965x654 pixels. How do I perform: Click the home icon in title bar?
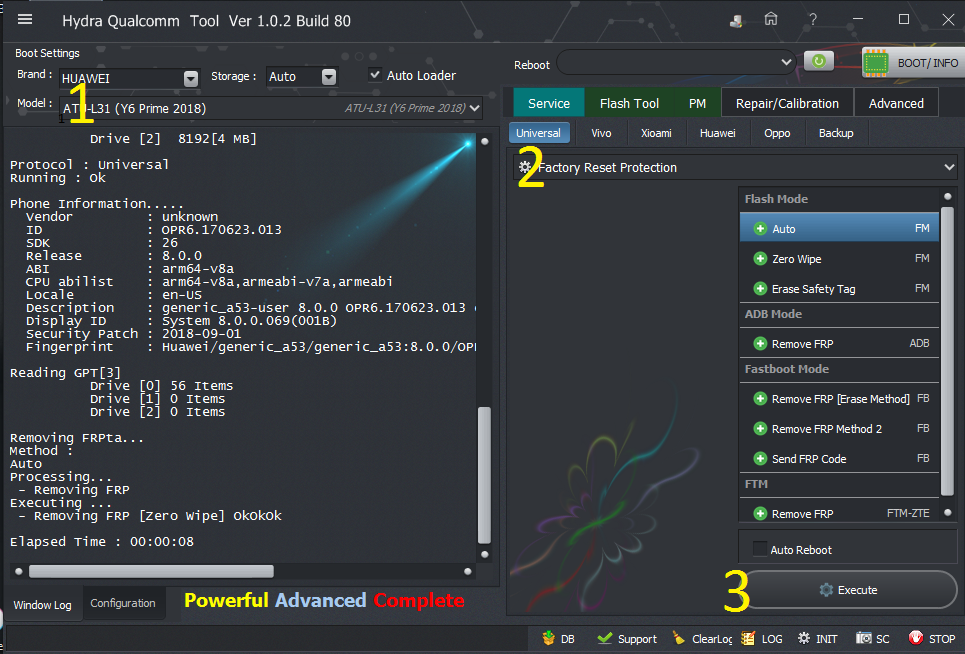click(771, 20)
